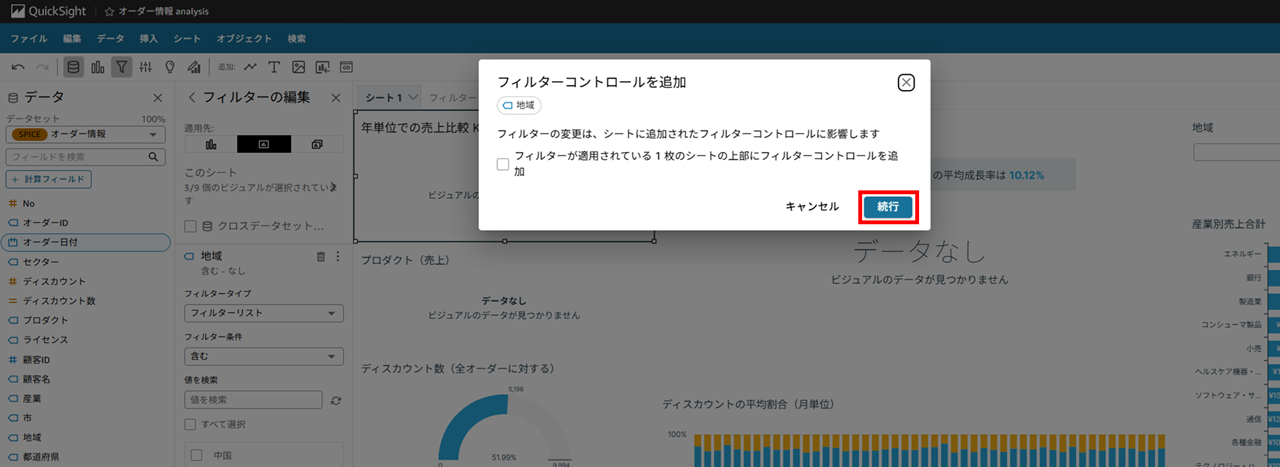Click the redo arrow in the toolbar

click(42, 67)
